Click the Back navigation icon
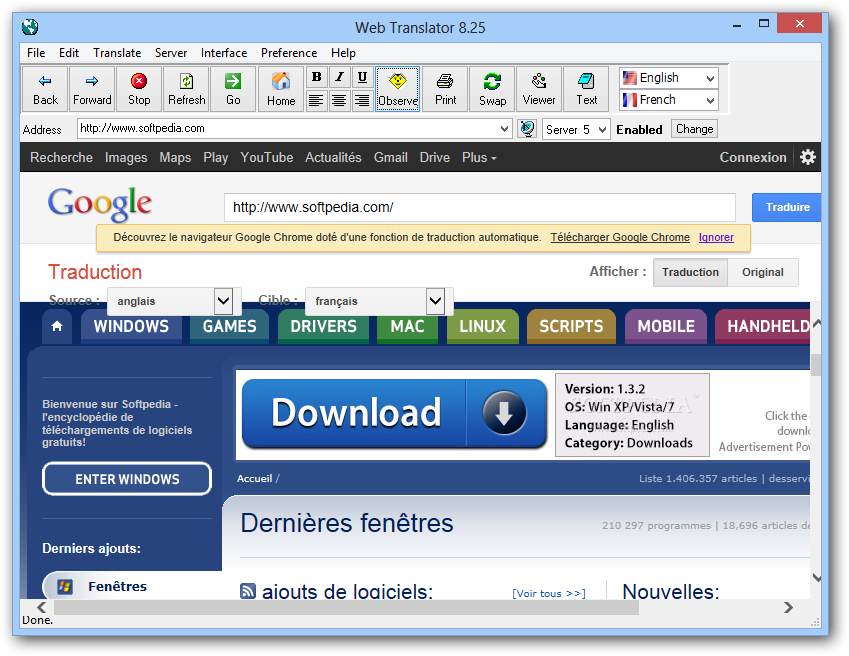 tap(45, 89)
